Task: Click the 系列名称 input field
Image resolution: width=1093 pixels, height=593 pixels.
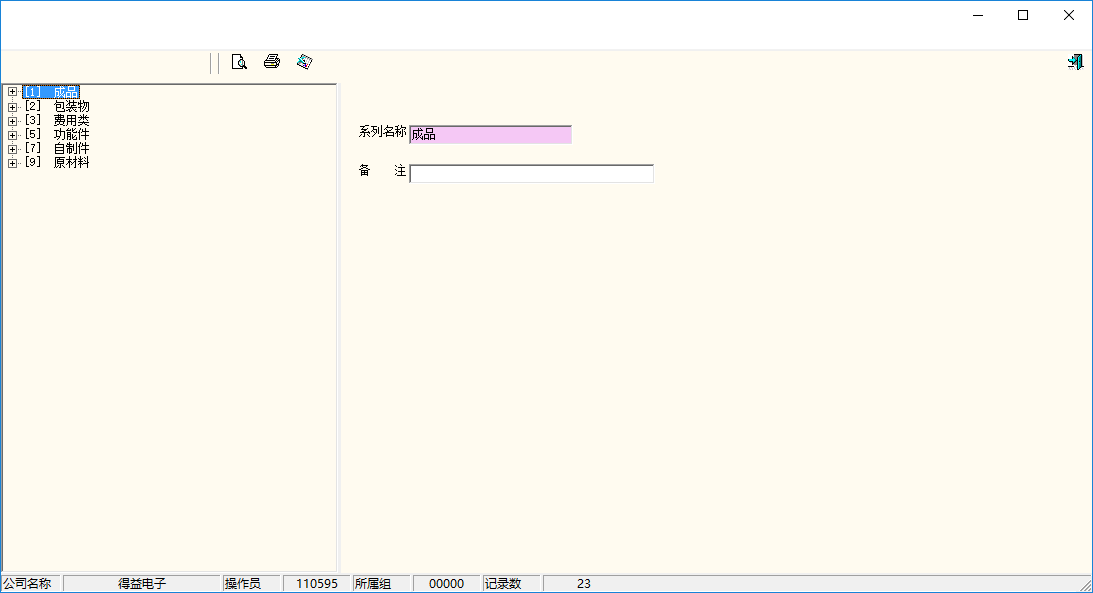Action: [x=491, y=134]
